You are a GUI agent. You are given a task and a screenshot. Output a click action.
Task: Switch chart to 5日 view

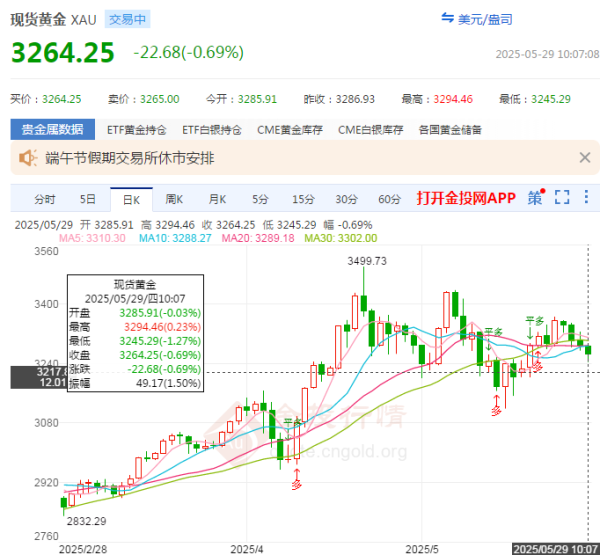(87, 199)
